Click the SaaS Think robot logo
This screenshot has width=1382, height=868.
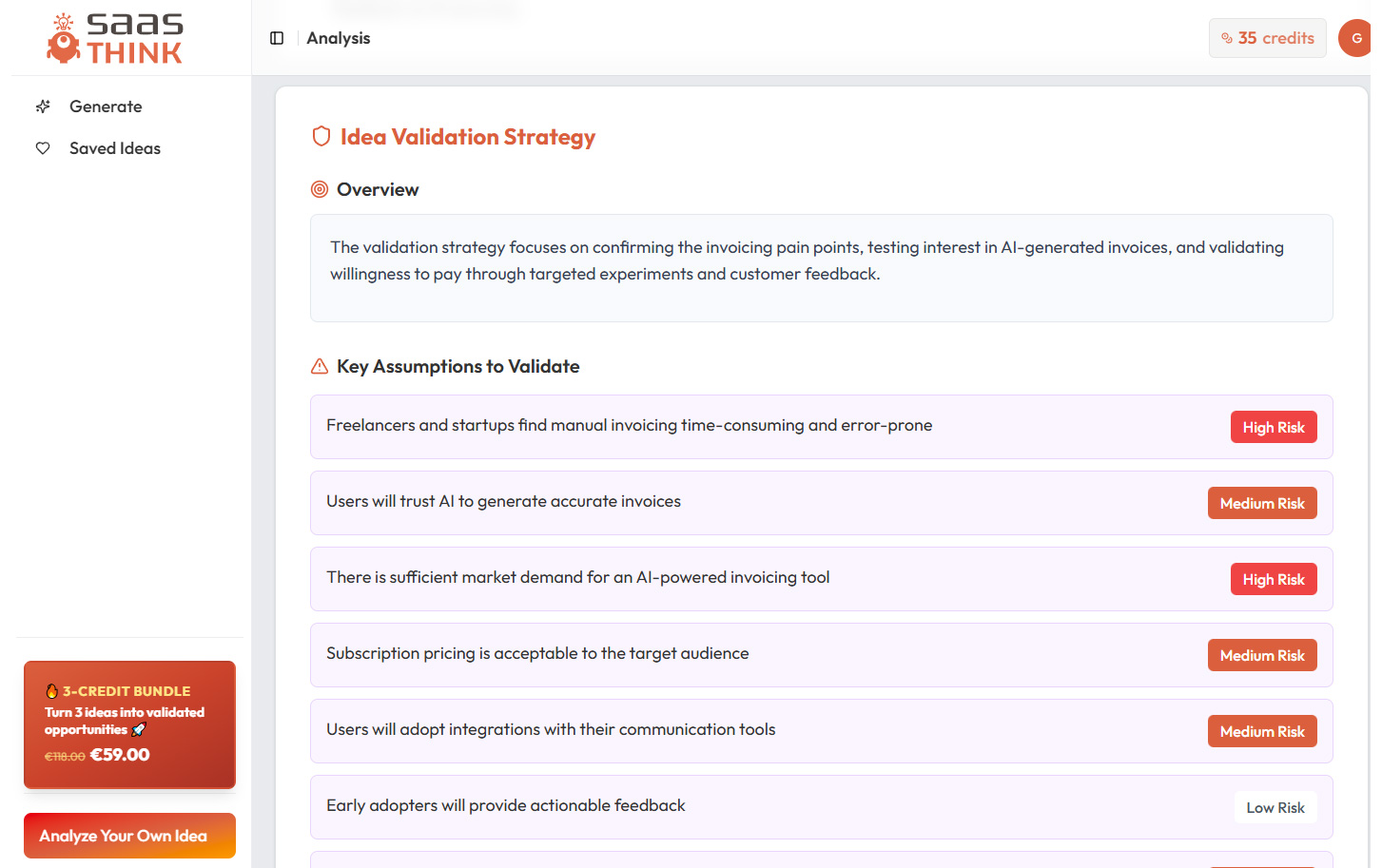click(64, 39)
